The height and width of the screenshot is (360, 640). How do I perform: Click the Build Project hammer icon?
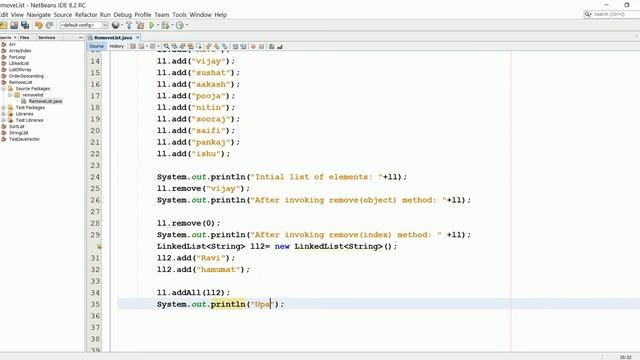pos(129,25)
